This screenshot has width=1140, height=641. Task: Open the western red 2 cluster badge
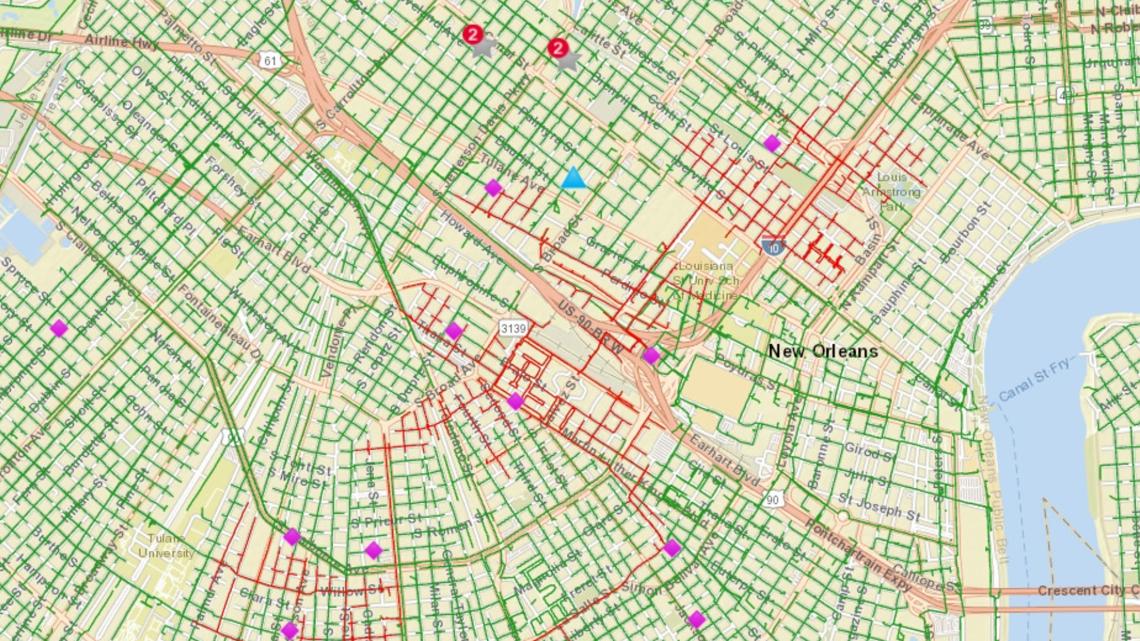coord(473,33)
